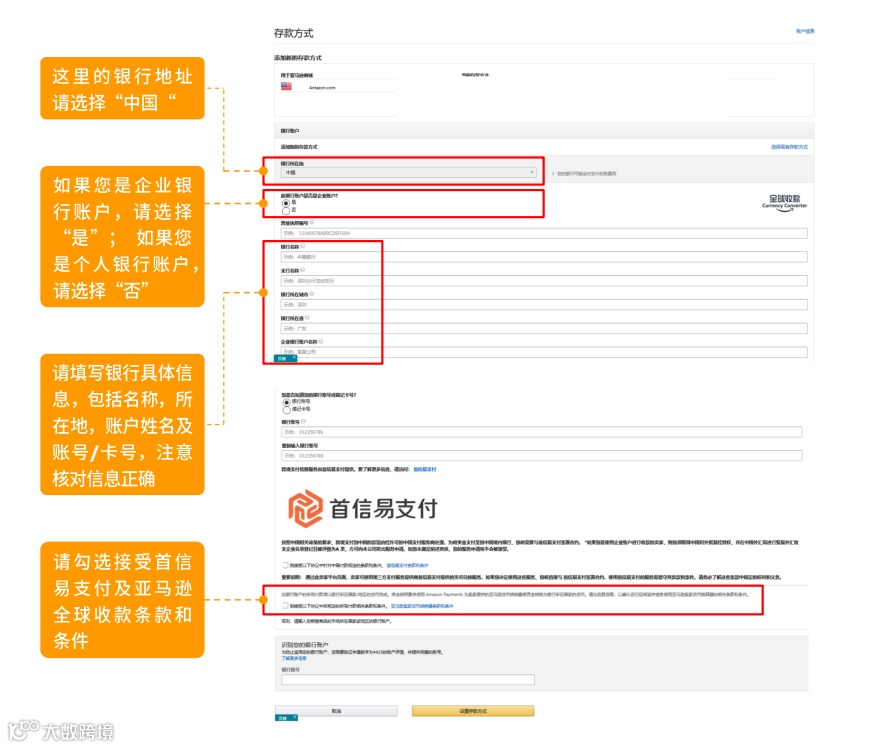This screenshot has width=873, height=748.
Task: Click the 选择现有存款方式 link on the right
Action: [789, 147]
